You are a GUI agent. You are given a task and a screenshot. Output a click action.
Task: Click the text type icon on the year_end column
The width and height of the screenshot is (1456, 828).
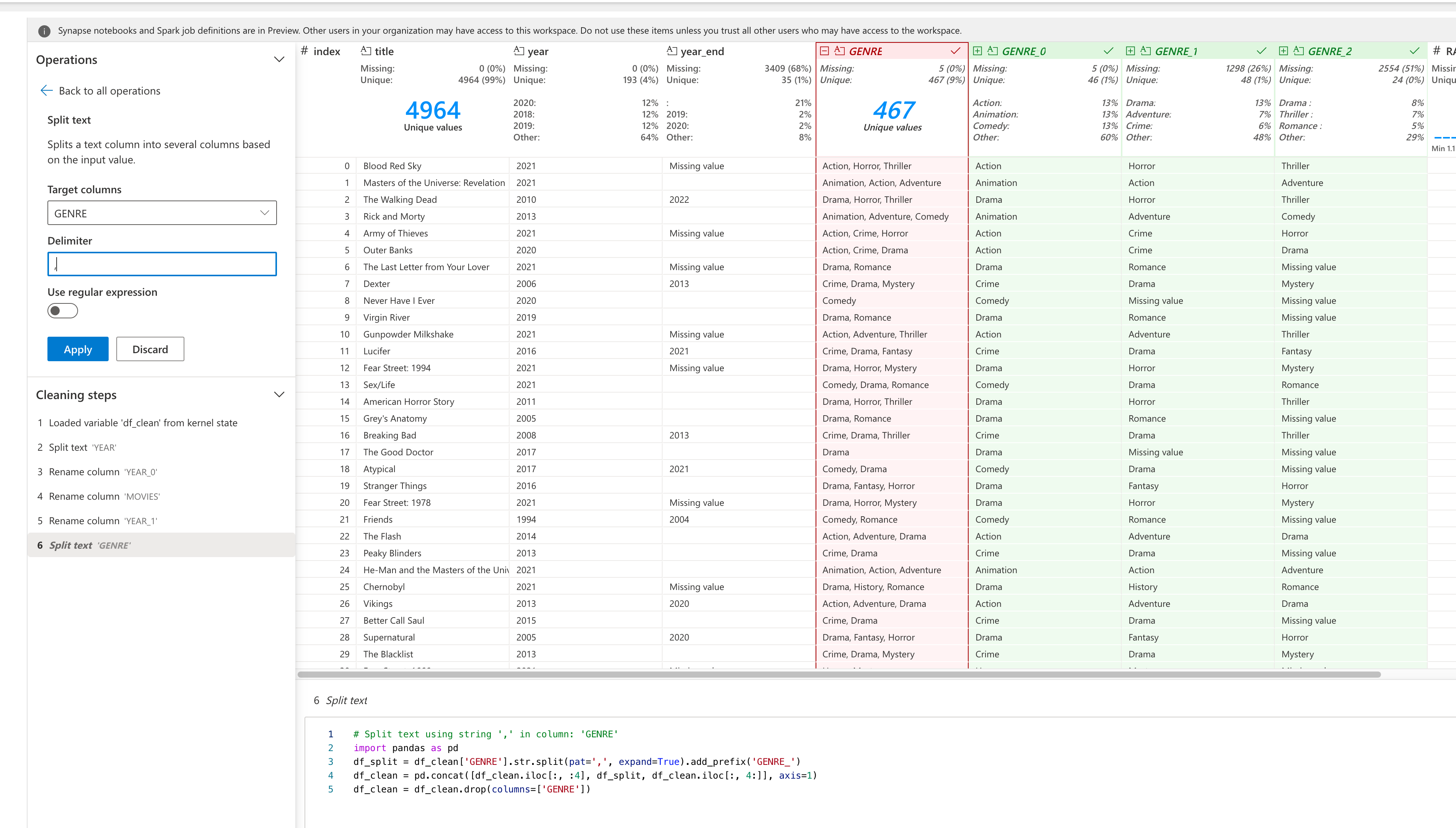[x=672, y=51]
